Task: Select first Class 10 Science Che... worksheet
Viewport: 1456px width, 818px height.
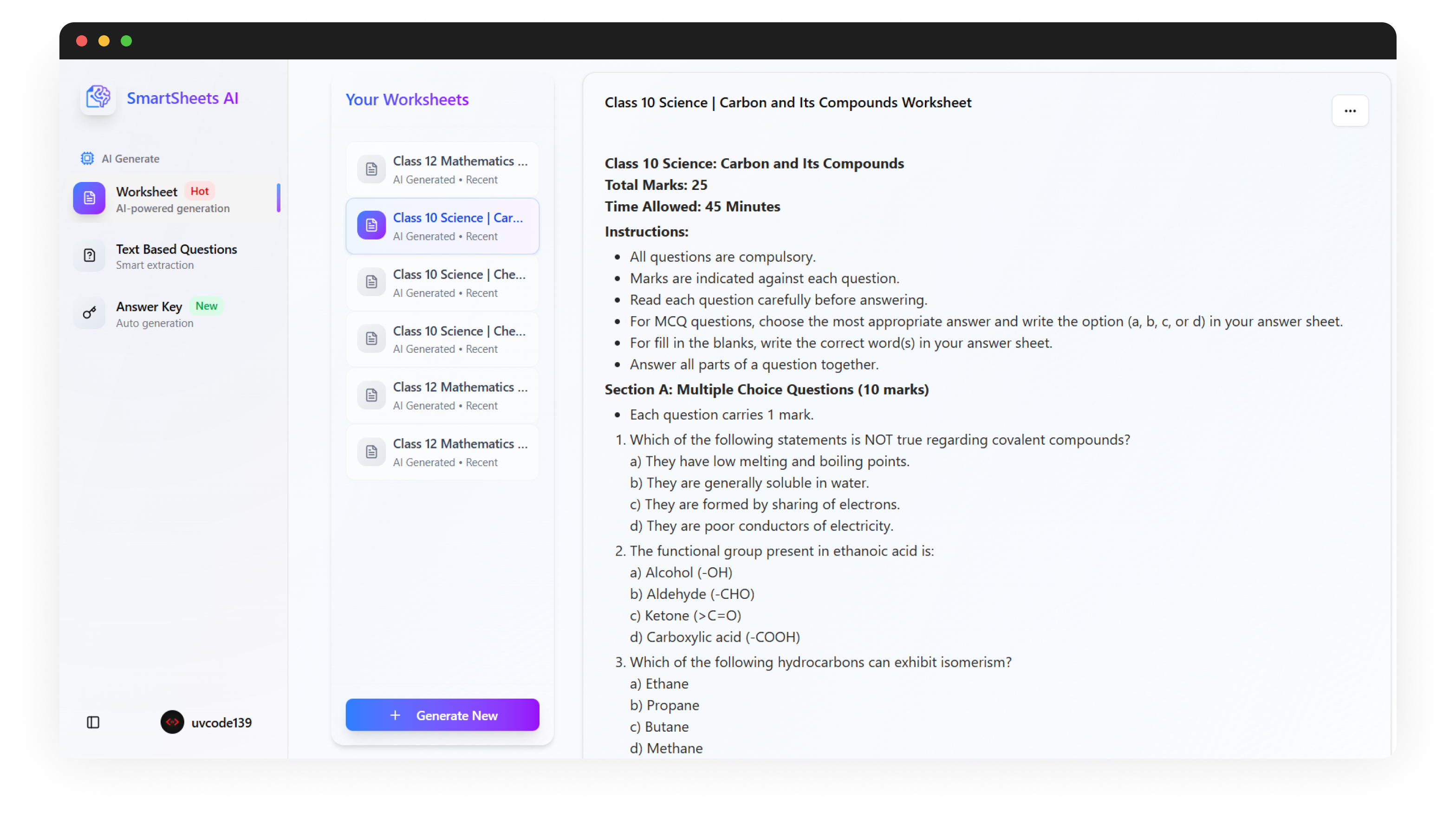Action: [458, 283]
